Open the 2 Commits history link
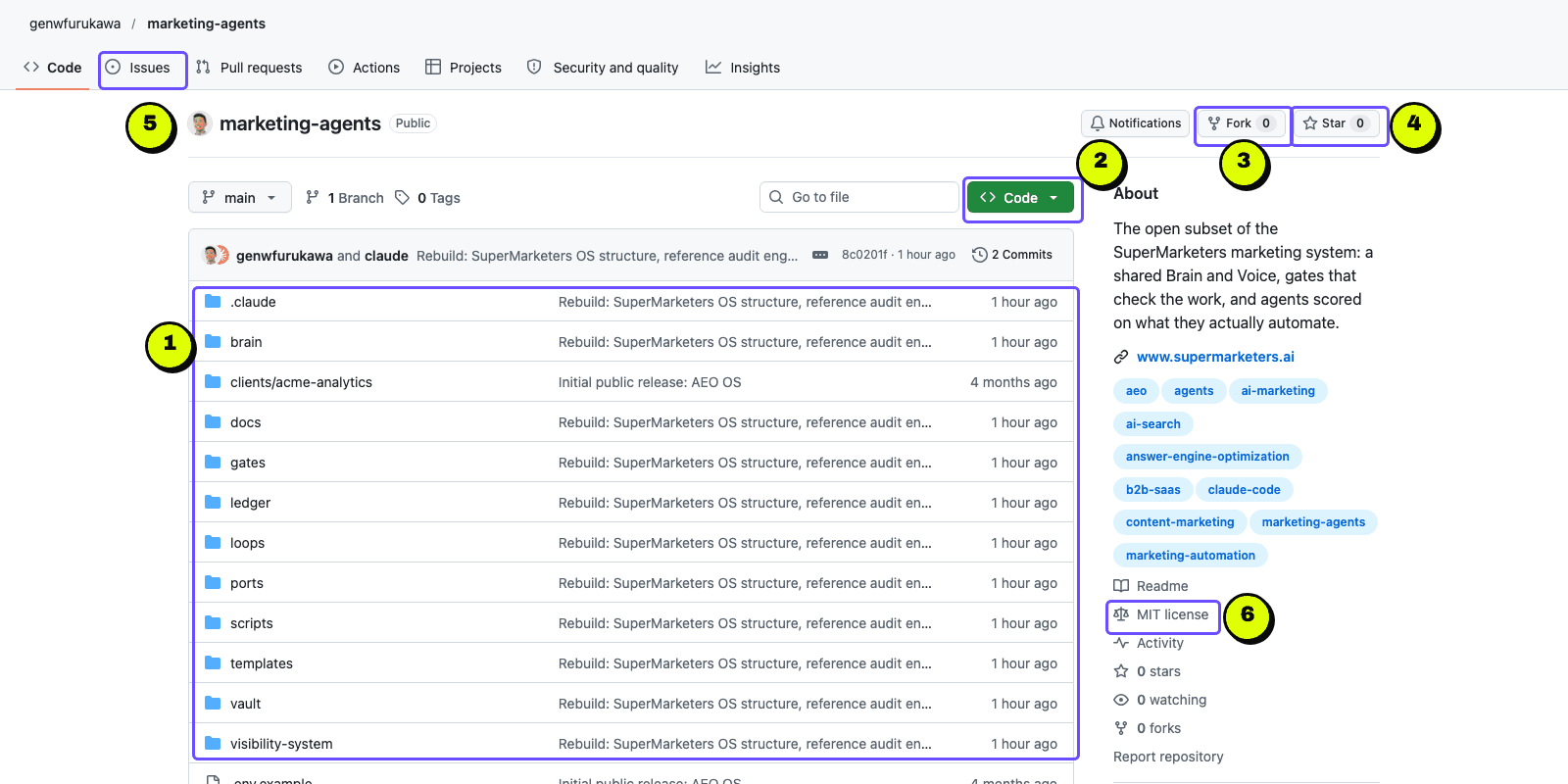The image size is (1568, 784). [1012, 255]
